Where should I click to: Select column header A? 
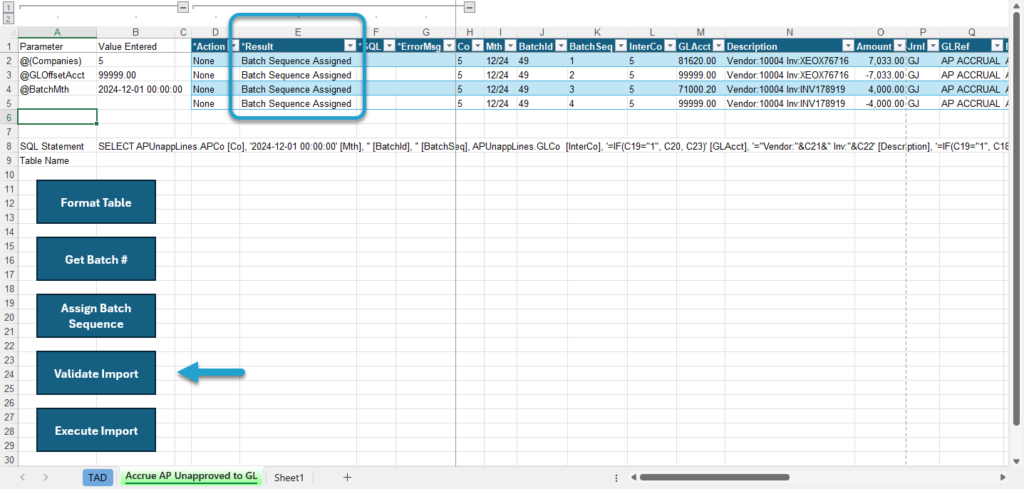coord(57,32)
